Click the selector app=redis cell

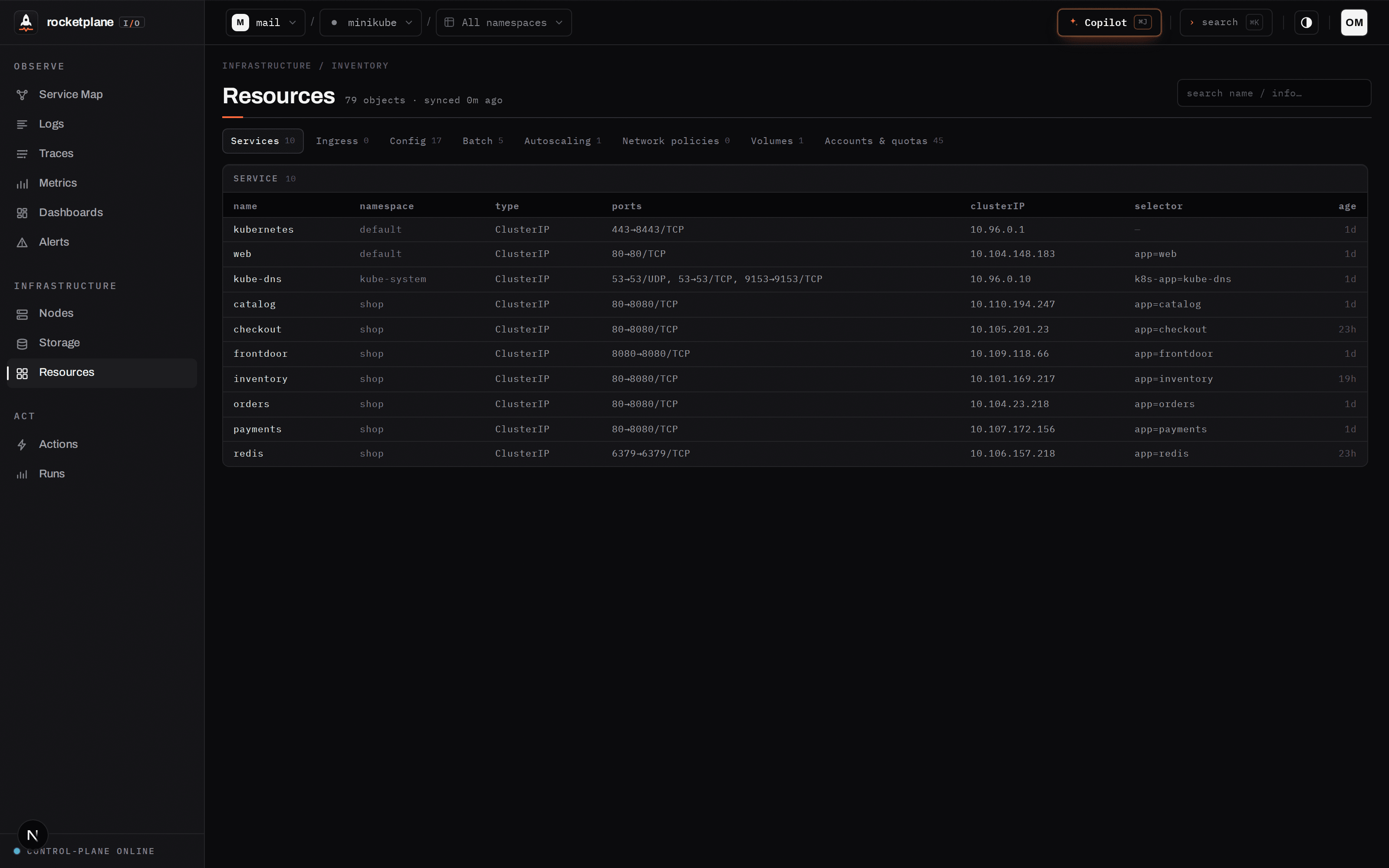click(1161, 454)
